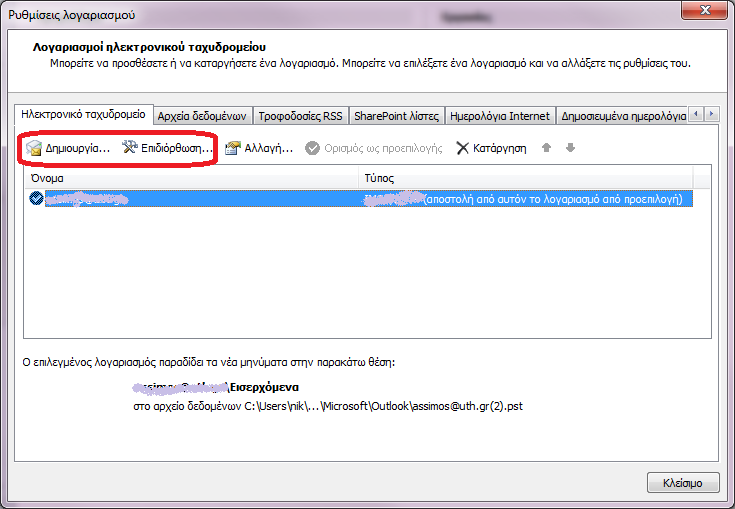The height and width of the screenshot is (509, 735).
Task: Select the highlighted account name in the list
Action: (87, 199)
